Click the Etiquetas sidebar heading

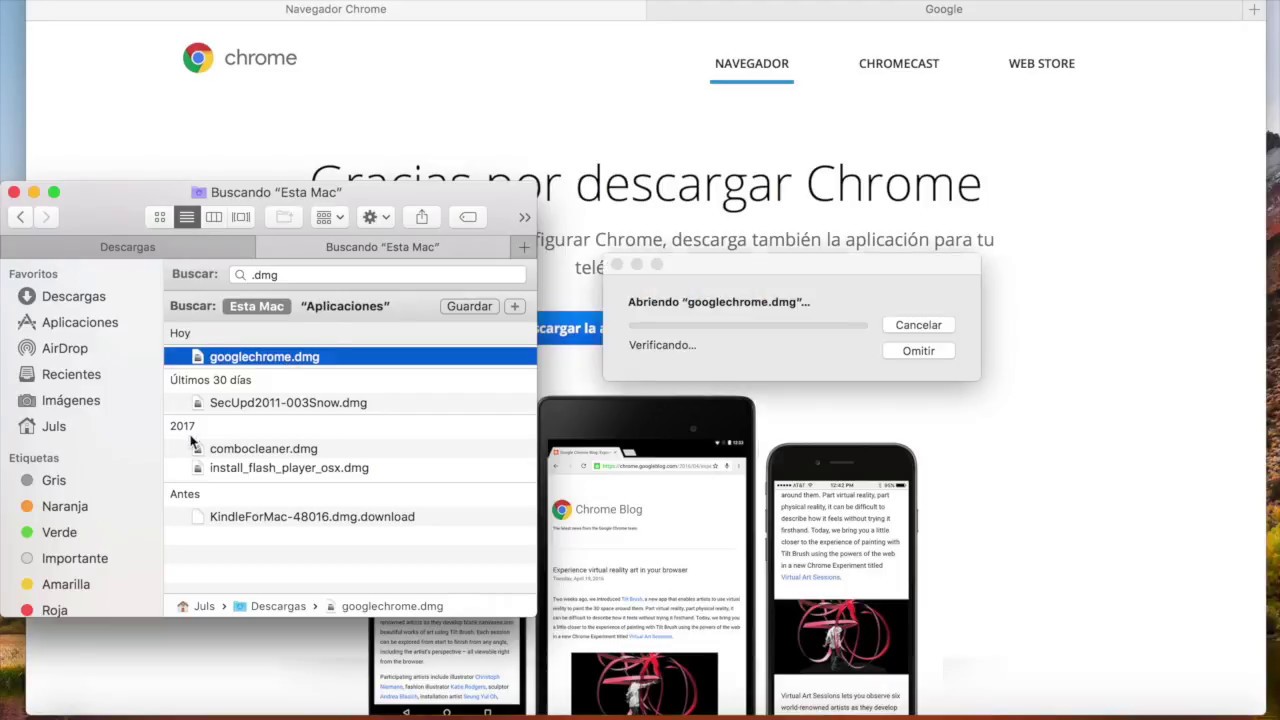(x=34, y=458)
